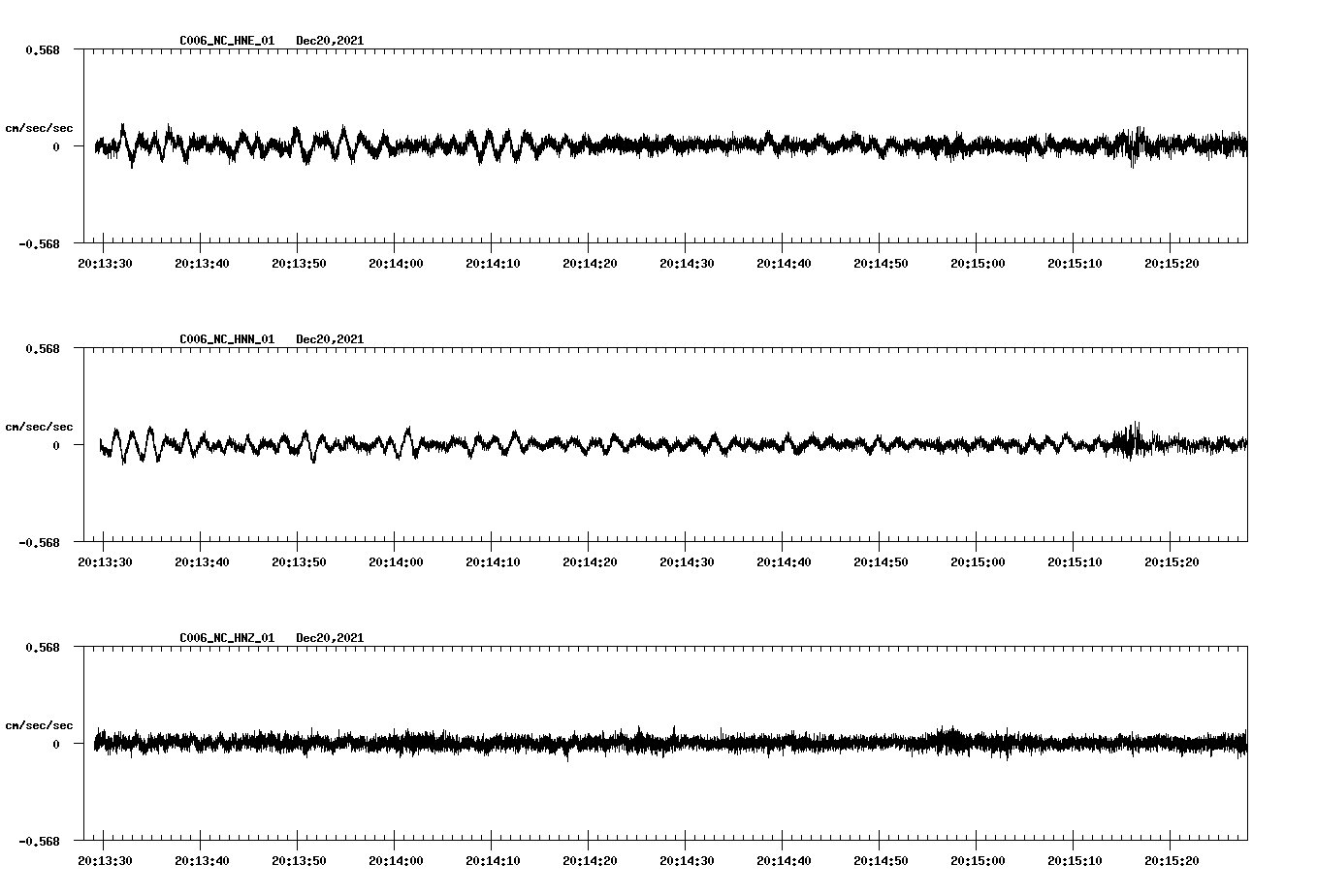Click 20:13:50 time label on HNN plot

point(299,562)
